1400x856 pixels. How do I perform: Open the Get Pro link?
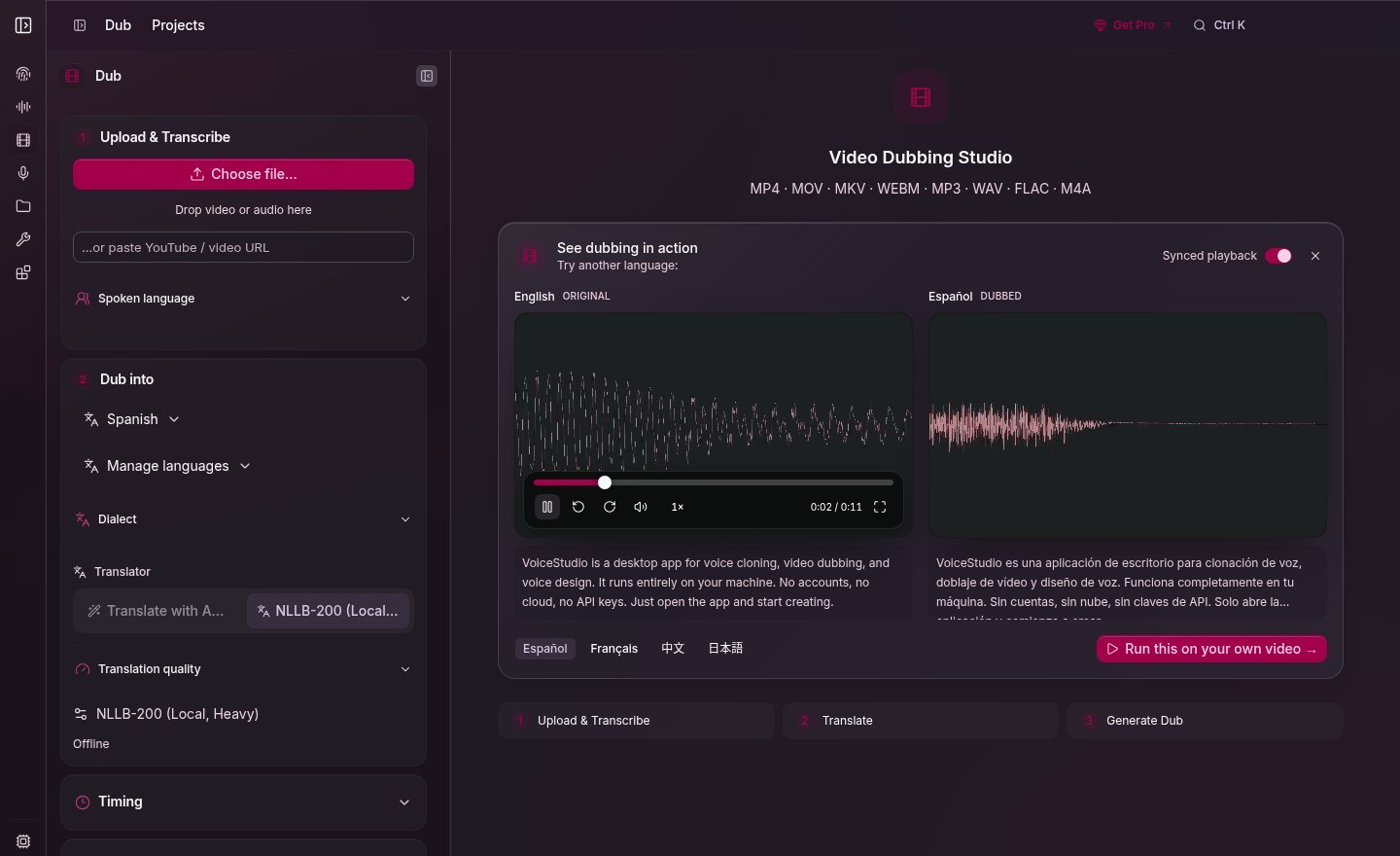point(1133,25)
